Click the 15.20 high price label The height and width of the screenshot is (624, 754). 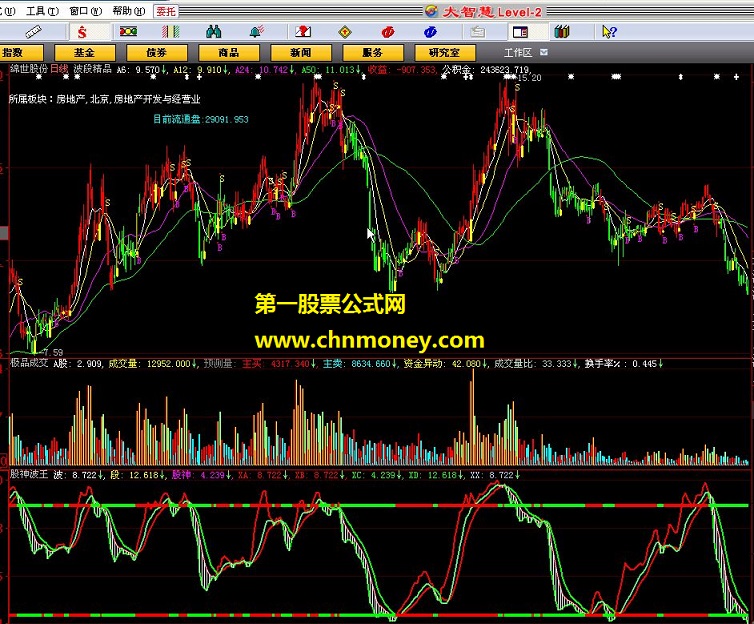coord(529,78)
